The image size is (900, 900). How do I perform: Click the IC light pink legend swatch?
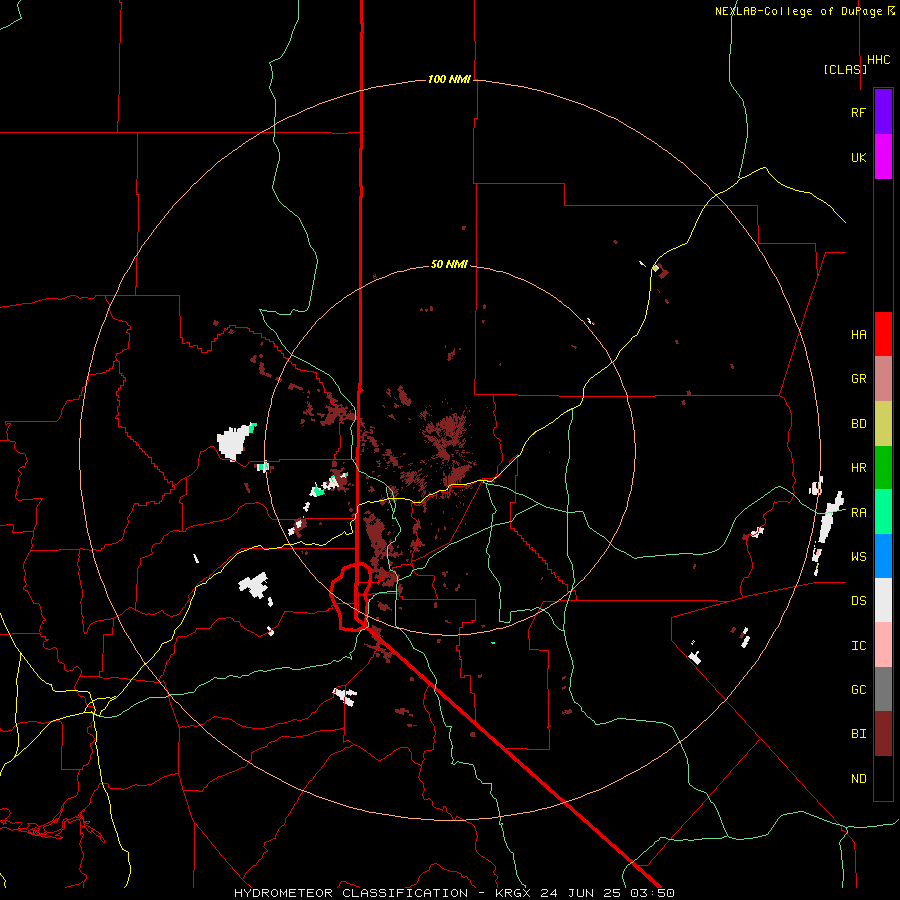tap(883, 645)
